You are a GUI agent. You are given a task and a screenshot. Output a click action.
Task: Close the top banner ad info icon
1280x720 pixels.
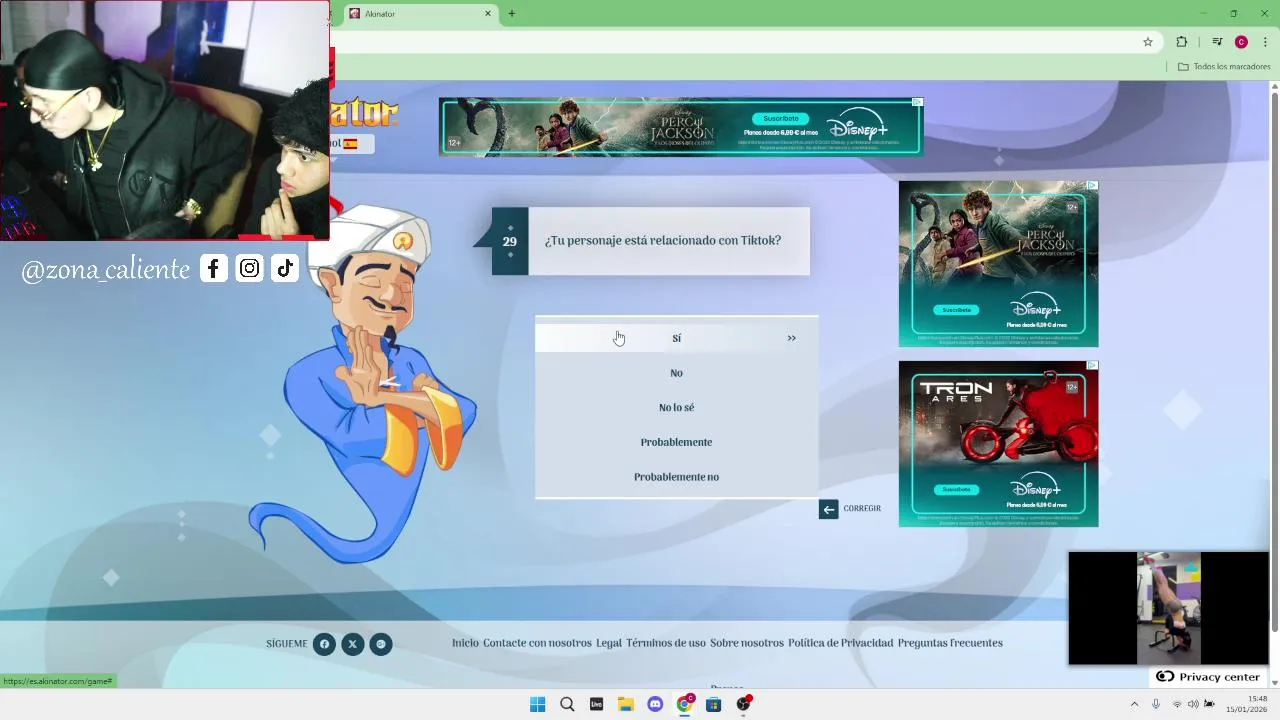click(x=917, y=102)
